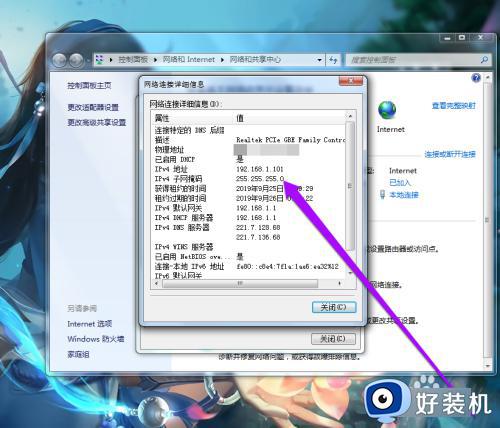The image size is (500, 428).
Task: Select the IPv4 DHCP 服务器 row
Action: coord(249,218)
